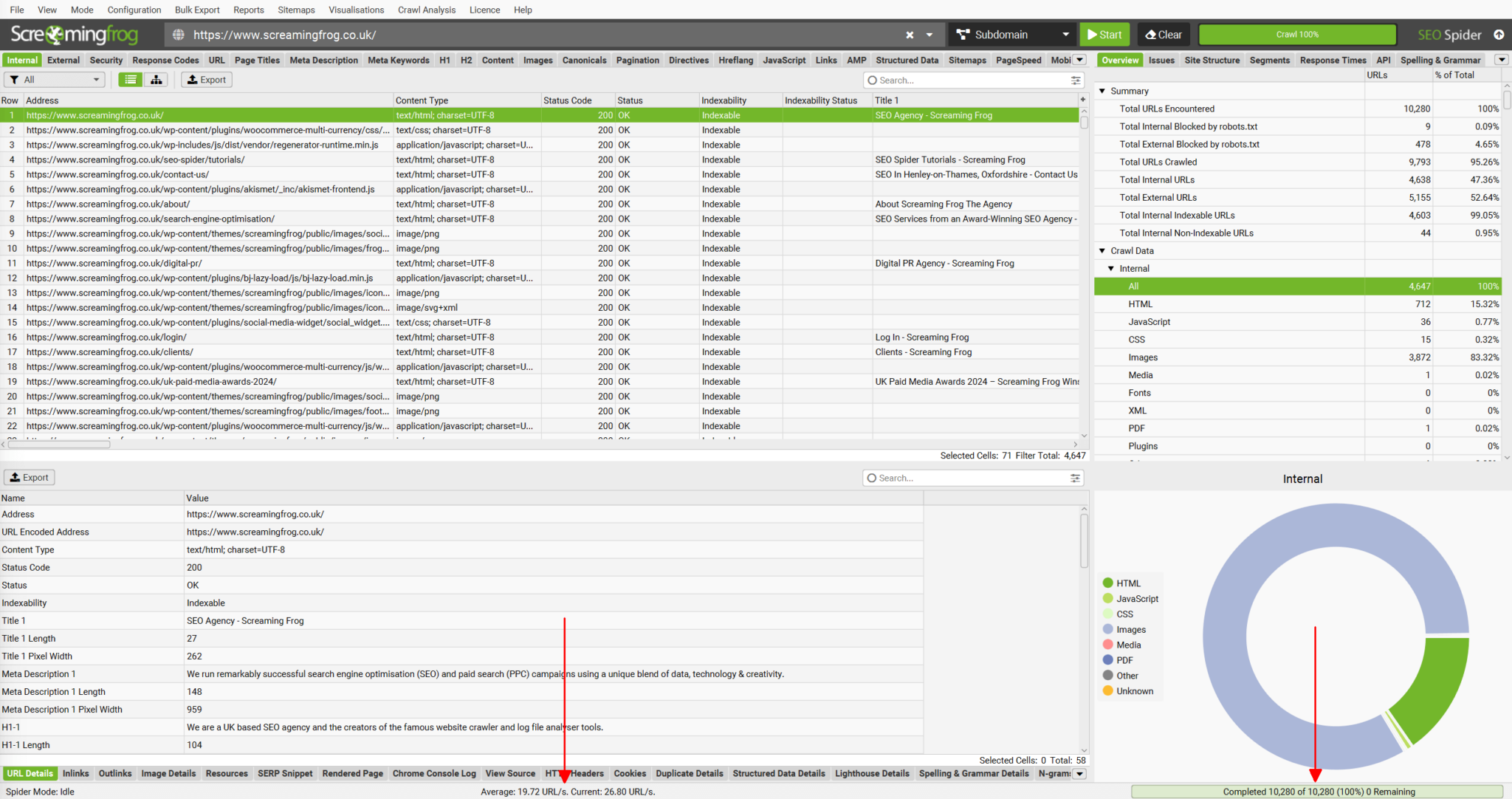This screenshot has width=1512, height=799.
Task: Collapse the Summary section in the Overview panel
Action: [x=1102, y=90]
